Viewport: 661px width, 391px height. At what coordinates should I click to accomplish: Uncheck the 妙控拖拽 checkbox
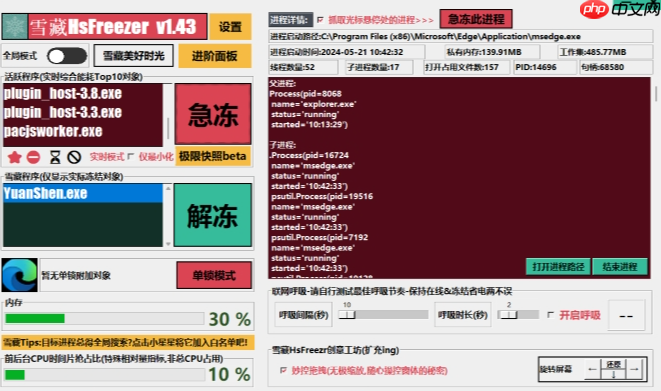[283, 370]
